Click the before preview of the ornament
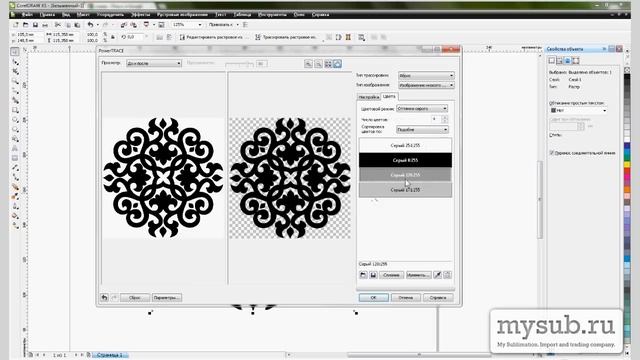640x360 pixels. coord(163,178)
